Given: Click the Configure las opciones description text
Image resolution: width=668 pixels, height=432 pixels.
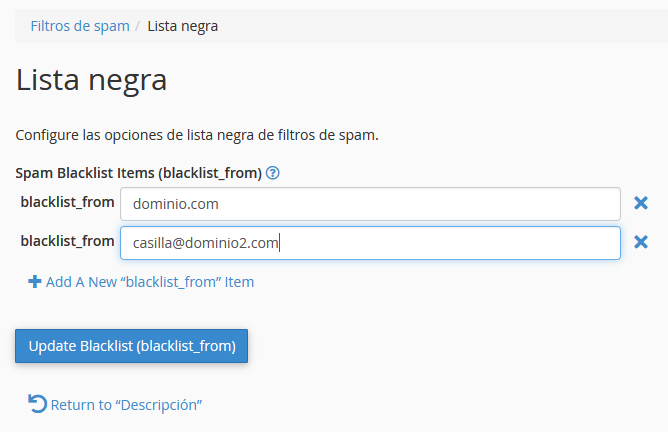Looking at the screenshot, I should [197, 135].
